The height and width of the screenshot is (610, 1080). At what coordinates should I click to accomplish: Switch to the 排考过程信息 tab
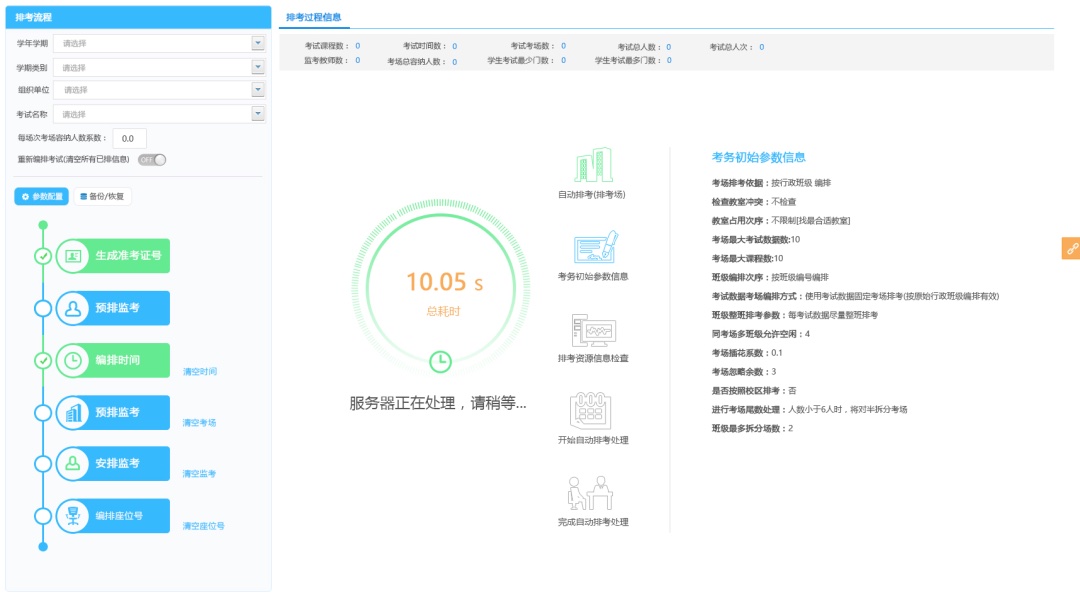coord(313,17)
